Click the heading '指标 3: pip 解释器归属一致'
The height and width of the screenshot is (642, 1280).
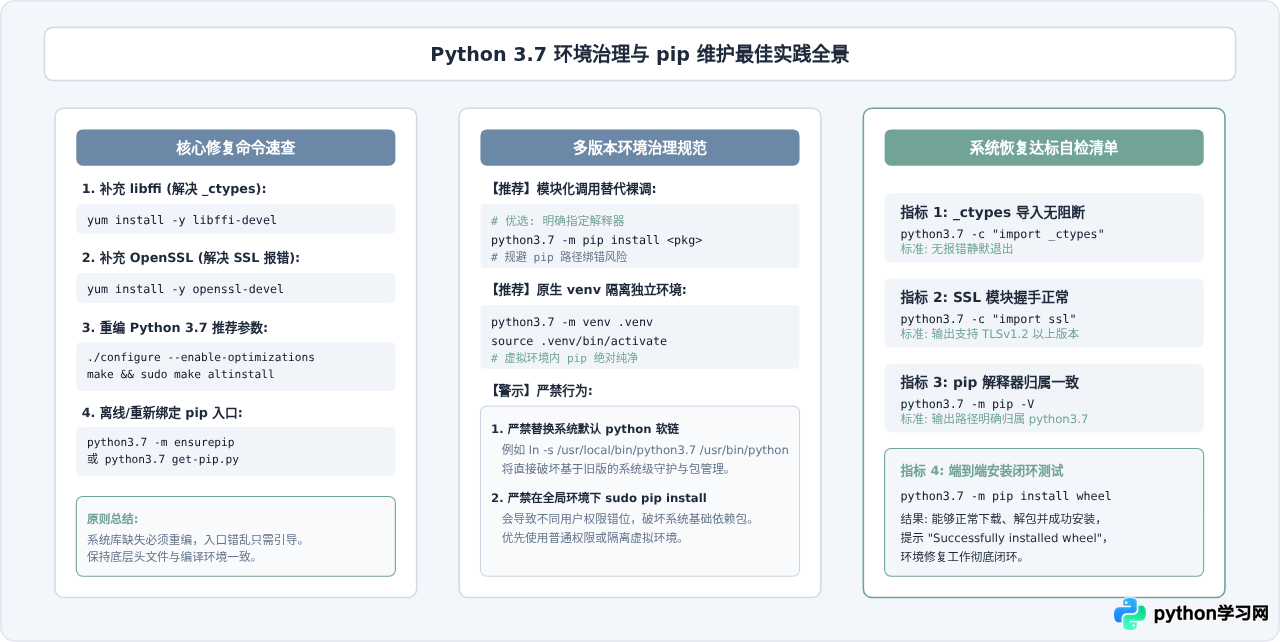pos(989,382)
